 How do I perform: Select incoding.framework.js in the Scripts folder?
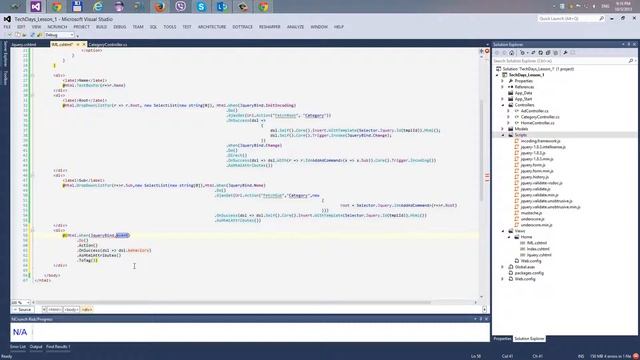click(540, 141)
